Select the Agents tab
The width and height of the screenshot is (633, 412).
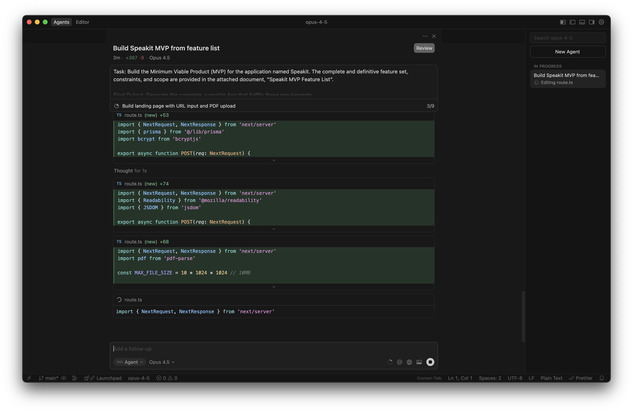click(x=61, y=22)
